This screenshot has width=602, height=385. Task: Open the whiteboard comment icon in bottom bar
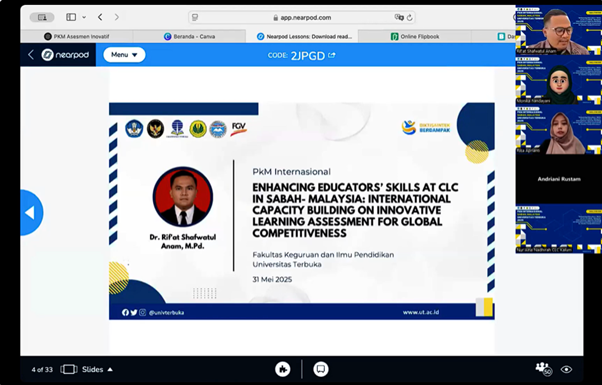coord(321,369)
